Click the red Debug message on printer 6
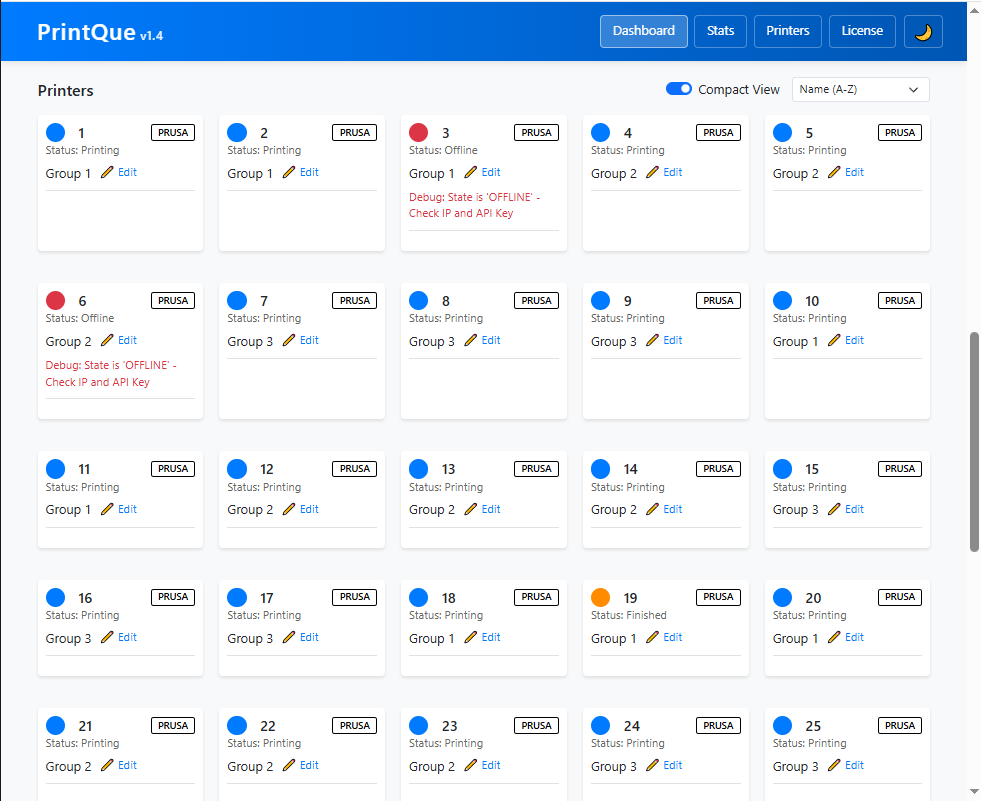Image resolution: width=981 pixels, height=801 pixels. click(x=111, y=374)
